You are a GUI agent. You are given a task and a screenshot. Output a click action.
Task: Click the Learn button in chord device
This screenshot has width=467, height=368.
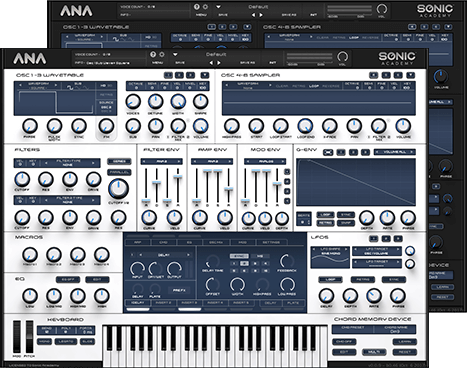tap(404, 342)
